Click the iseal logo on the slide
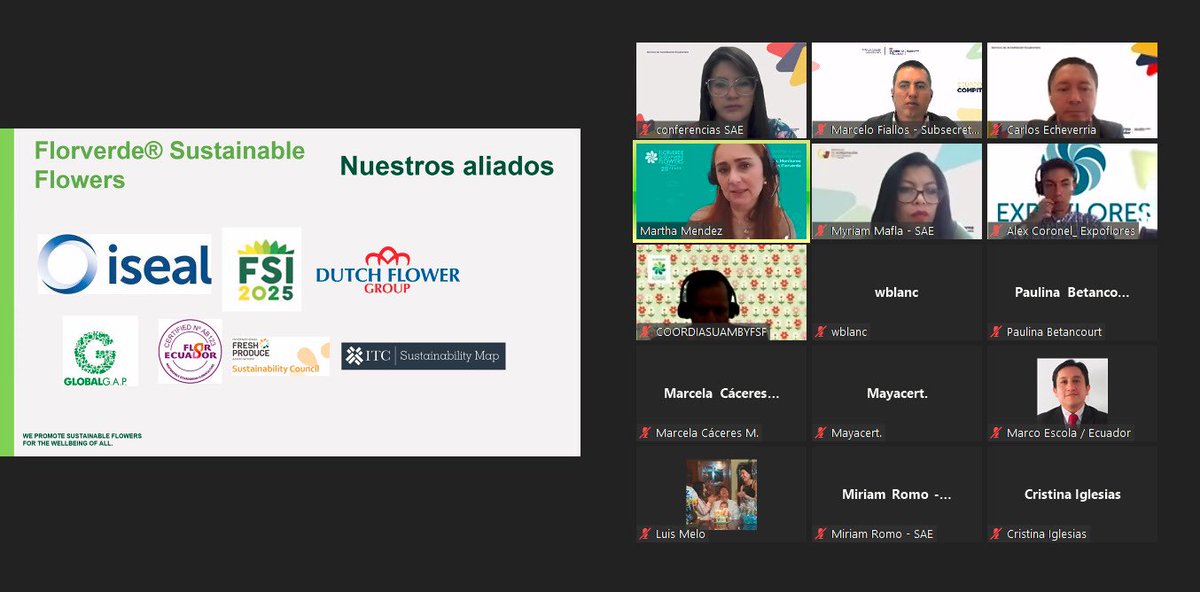This screenshot has width=1200, height=592. coord(125,265)
